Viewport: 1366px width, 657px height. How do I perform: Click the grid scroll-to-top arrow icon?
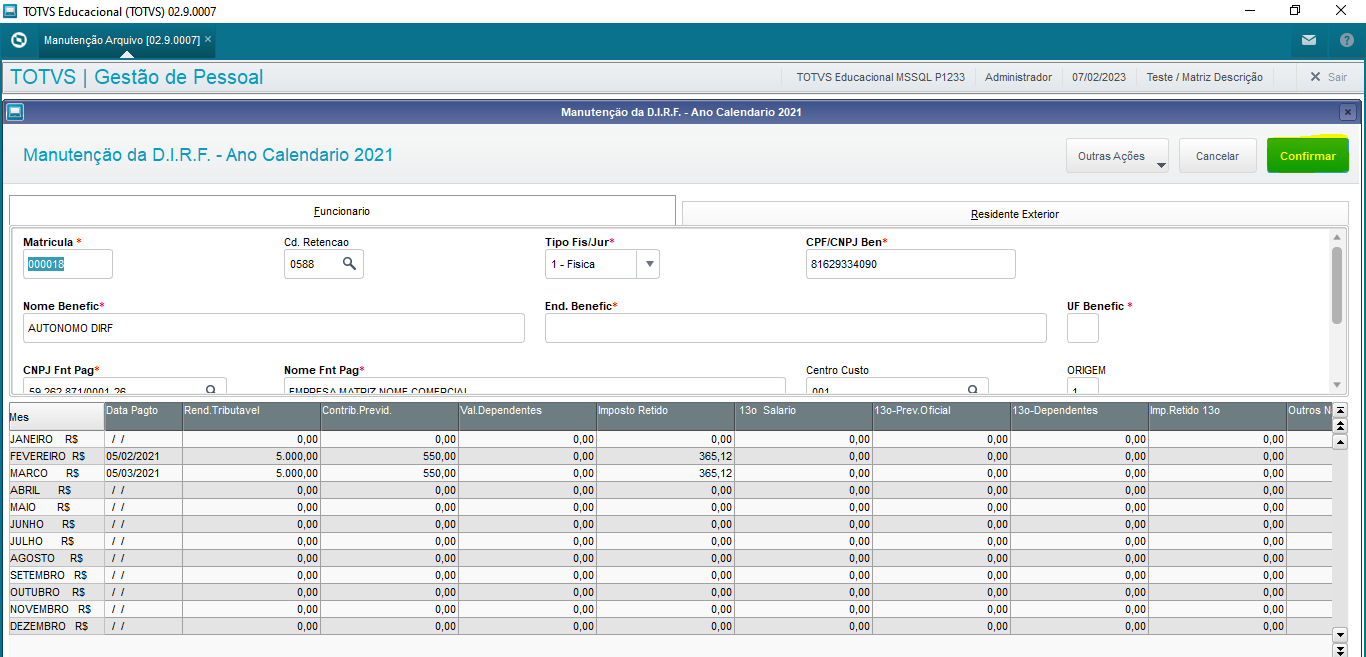(1341, 410)
